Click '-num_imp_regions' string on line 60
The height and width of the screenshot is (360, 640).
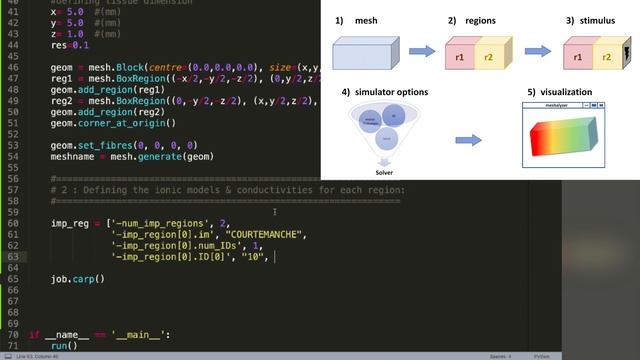(x=160, y=224)
